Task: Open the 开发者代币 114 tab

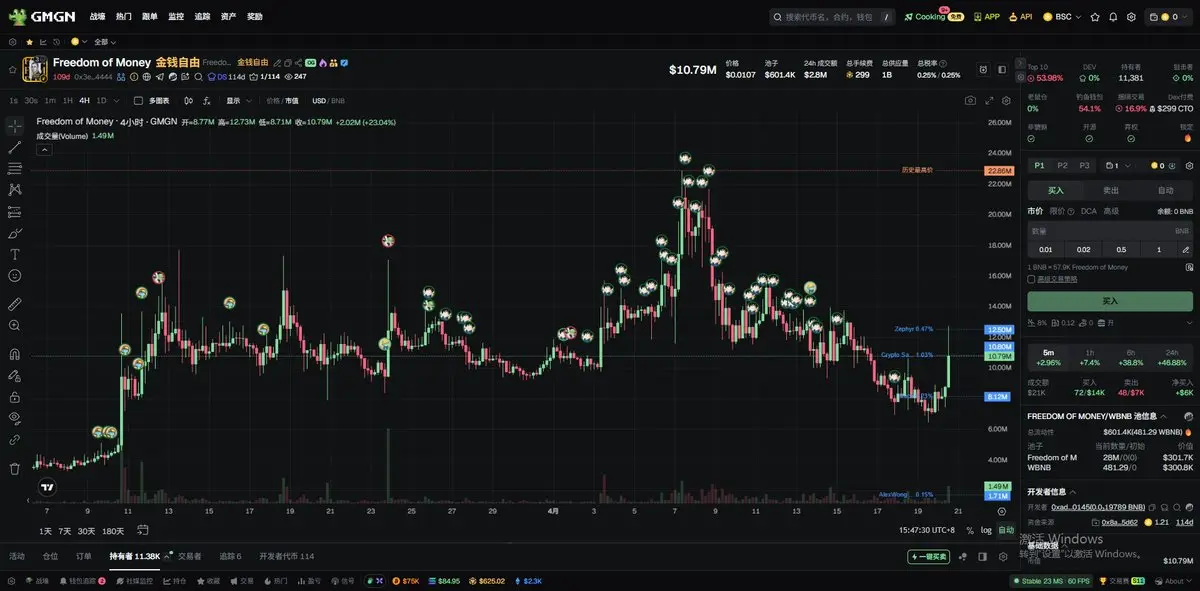Action: pos(286,556)
